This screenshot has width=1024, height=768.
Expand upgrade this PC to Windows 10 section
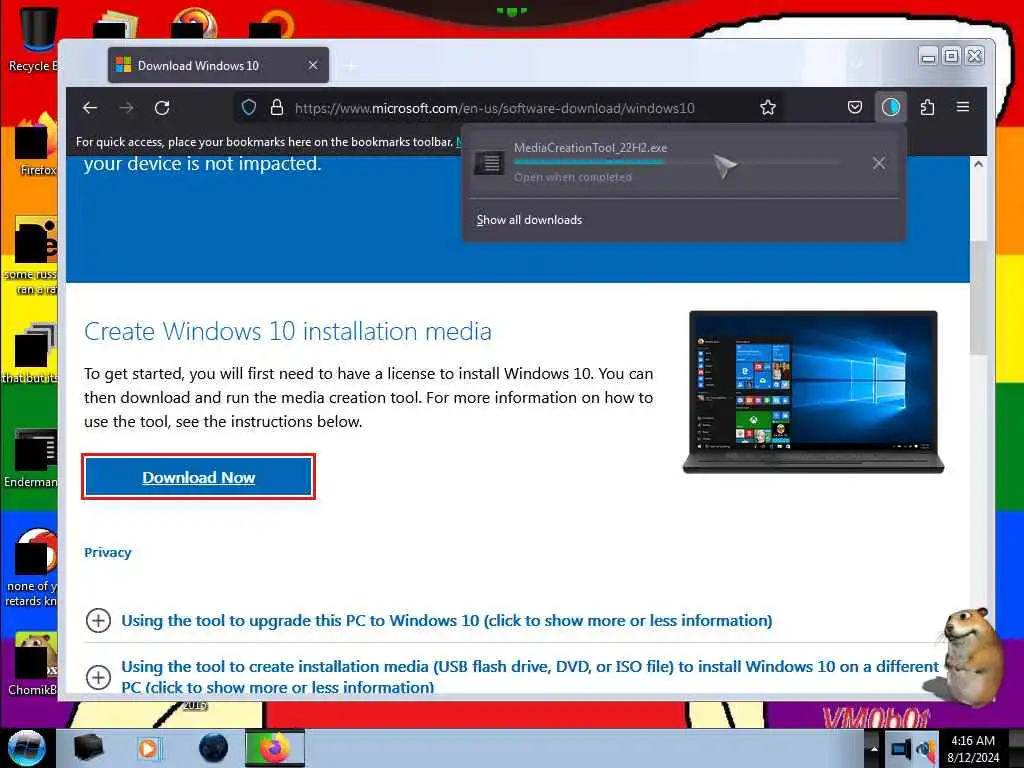tap(447, 620)
